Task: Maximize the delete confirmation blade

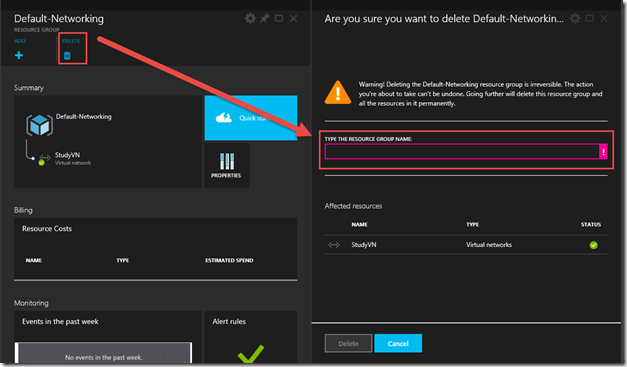Action: pyautogui.click(x=589, y=18)
